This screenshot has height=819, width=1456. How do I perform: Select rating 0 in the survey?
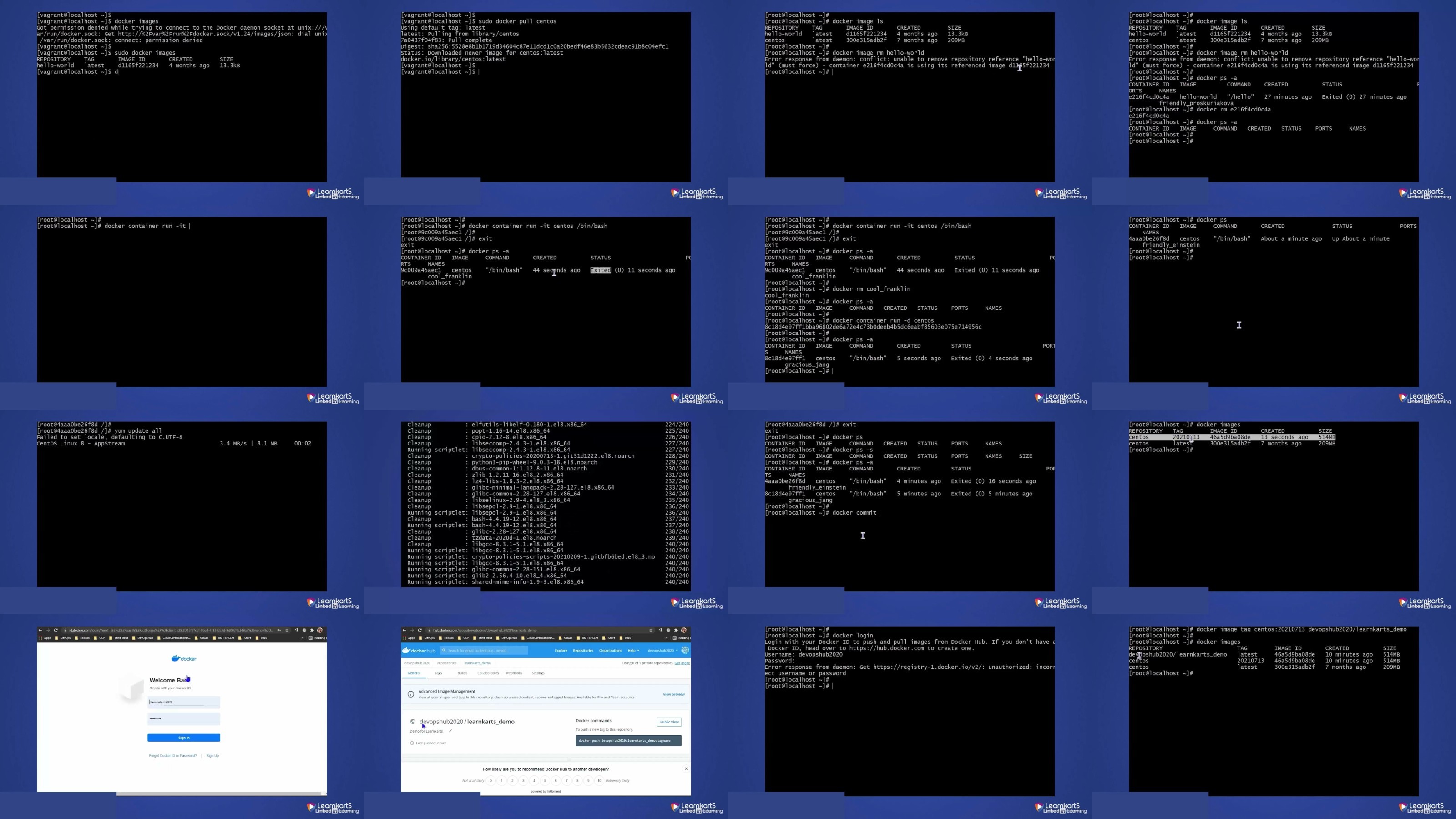490,781
